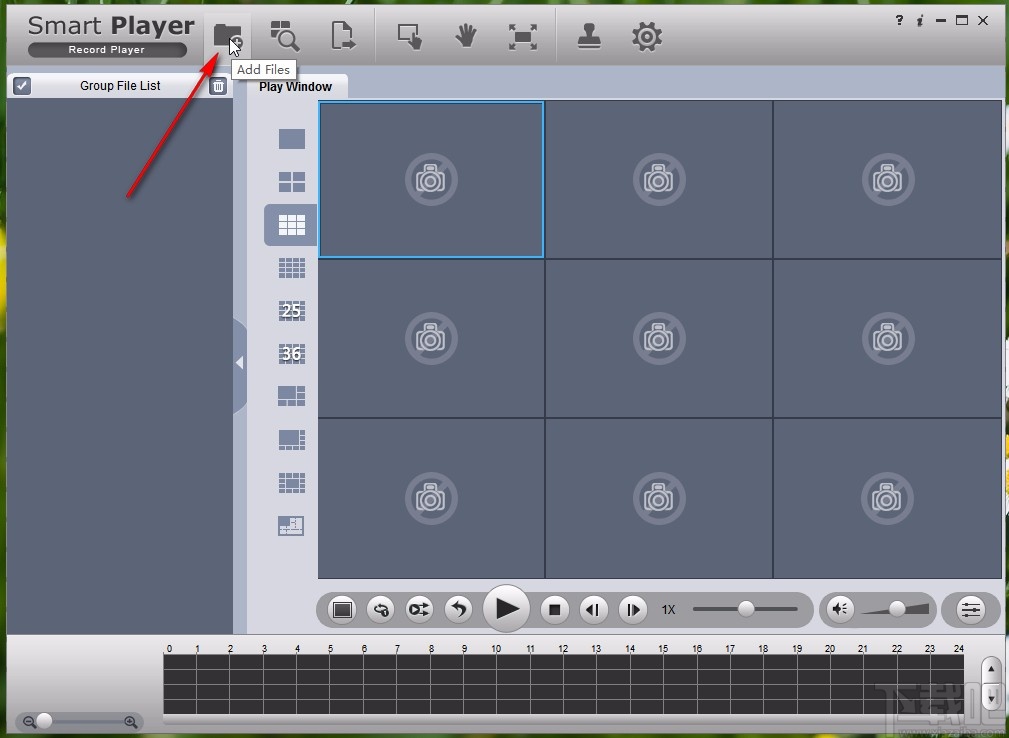
Task: Click the Smart Player logo title
Action: [x=111, y=26]
